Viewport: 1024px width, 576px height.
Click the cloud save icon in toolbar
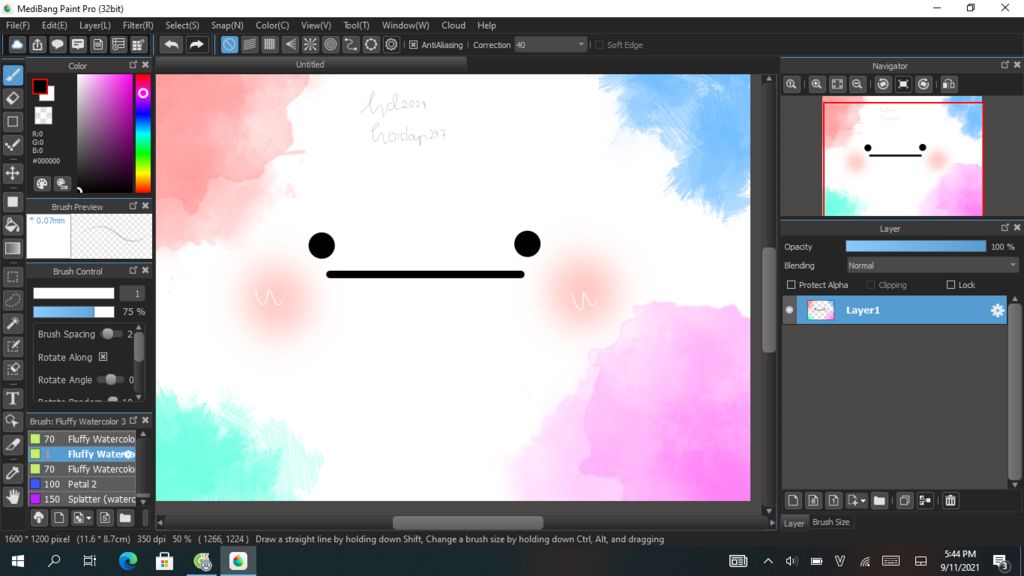[17, 44]
